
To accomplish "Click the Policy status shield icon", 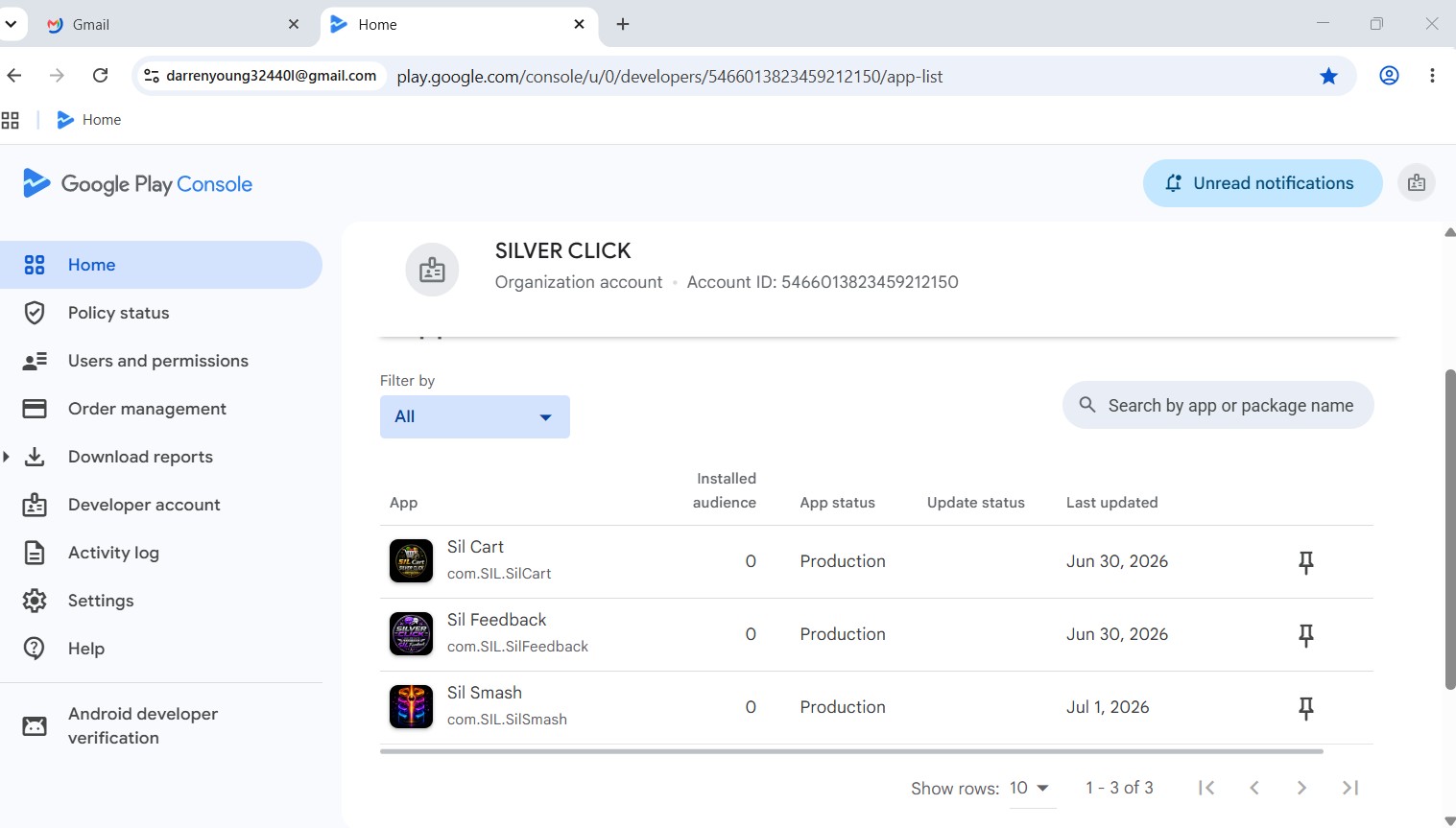I will coord(35,313).
